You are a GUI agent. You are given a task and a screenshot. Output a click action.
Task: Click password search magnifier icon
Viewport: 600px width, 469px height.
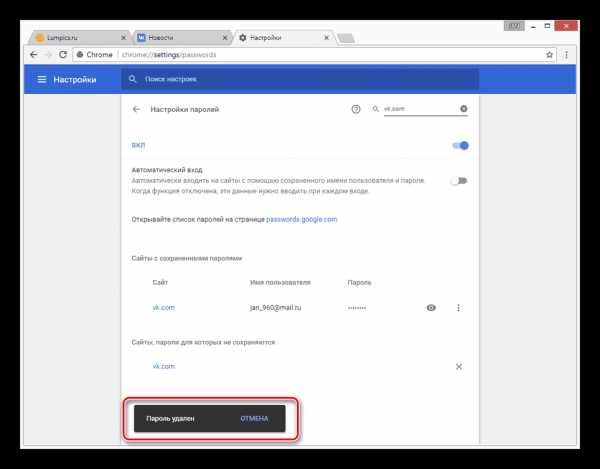pyautogui.click(x=375, y=109)
